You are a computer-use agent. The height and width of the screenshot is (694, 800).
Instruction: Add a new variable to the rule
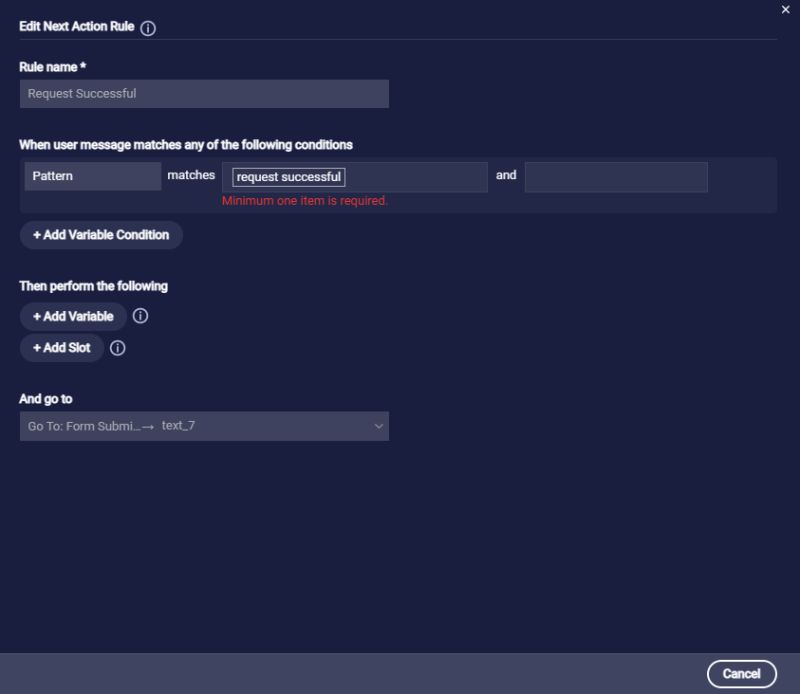coord(73,316)
